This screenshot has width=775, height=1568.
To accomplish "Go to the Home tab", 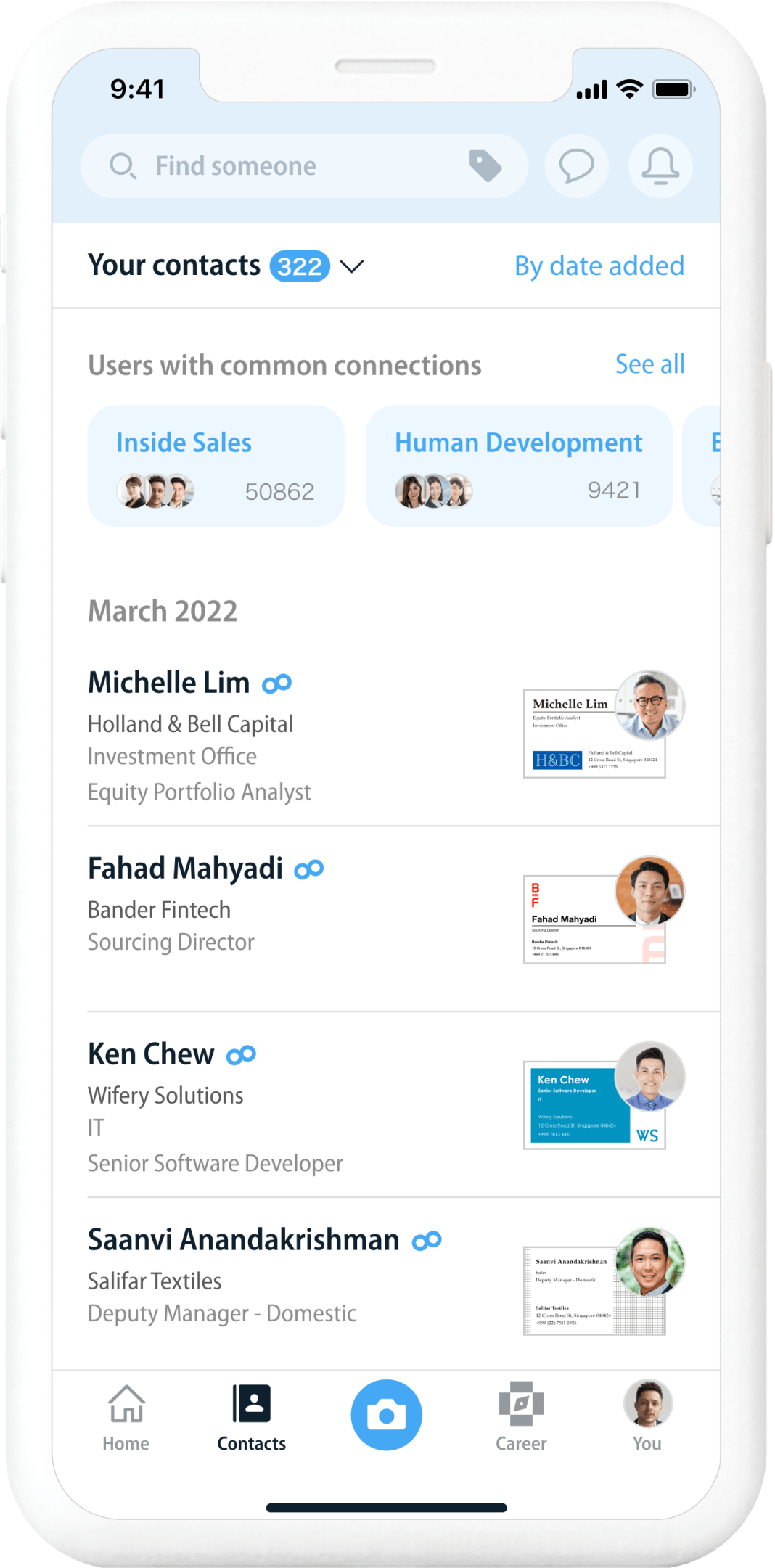I will 126,1416.
